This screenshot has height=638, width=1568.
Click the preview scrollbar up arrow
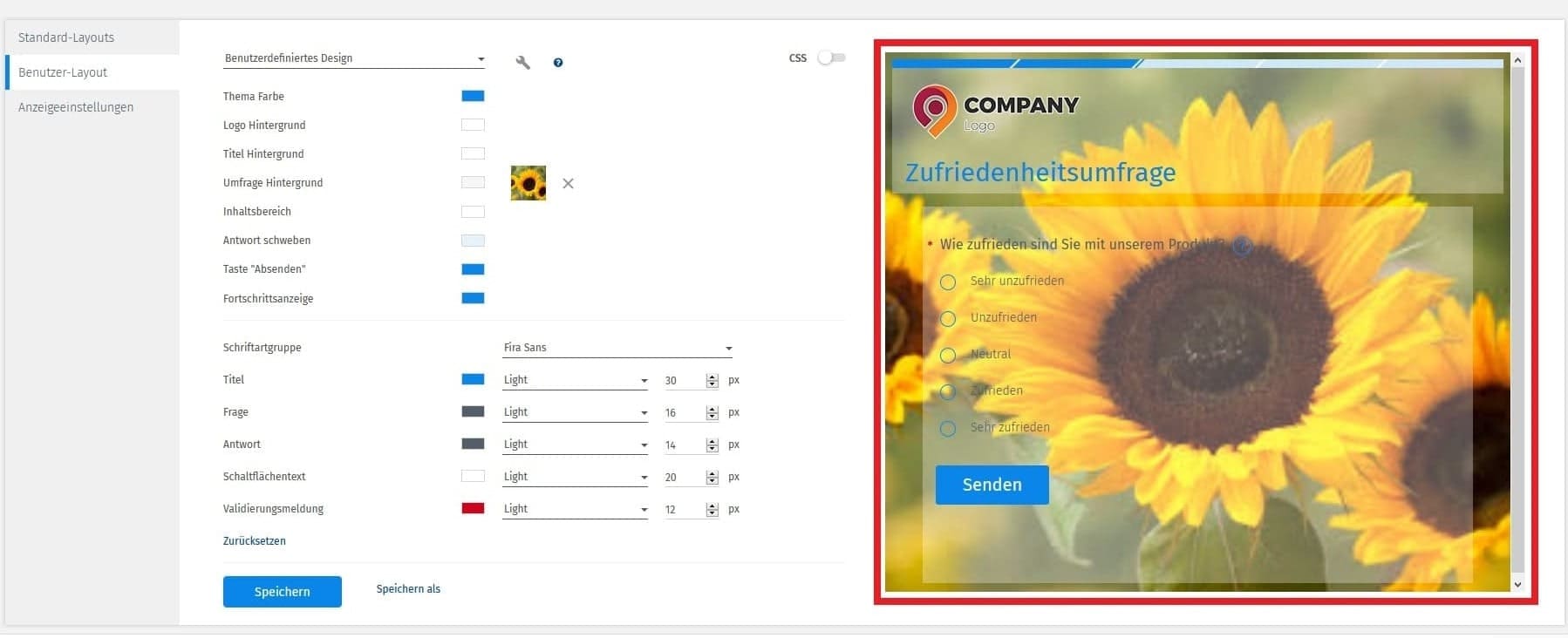tap(1517, 60)
